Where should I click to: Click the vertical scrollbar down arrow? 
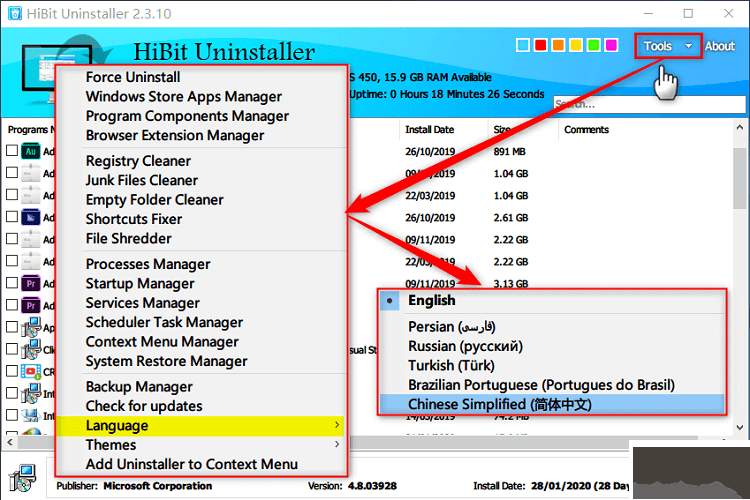pos(739,427)
